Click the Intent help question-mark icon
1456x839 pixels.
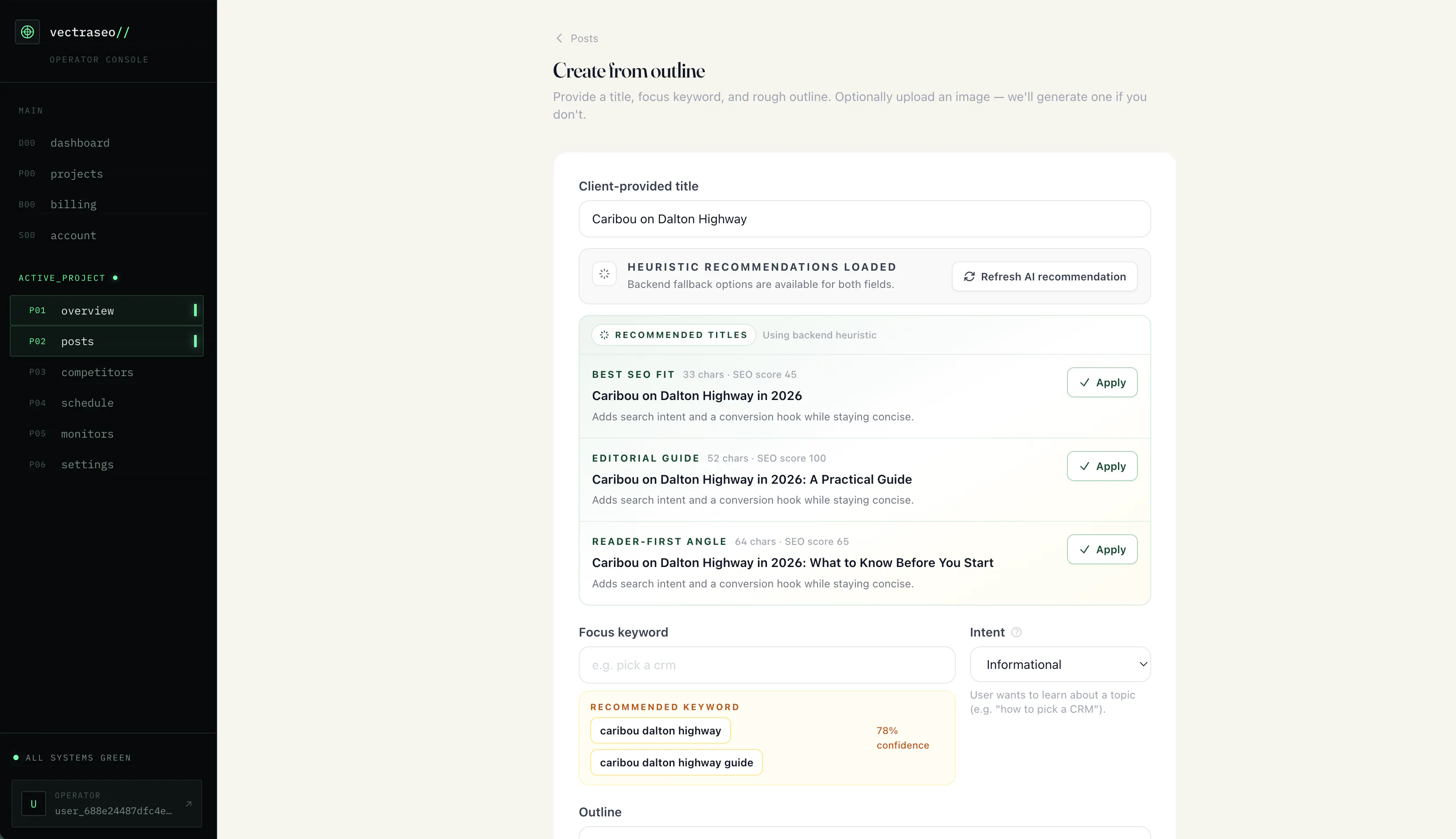1016,632
